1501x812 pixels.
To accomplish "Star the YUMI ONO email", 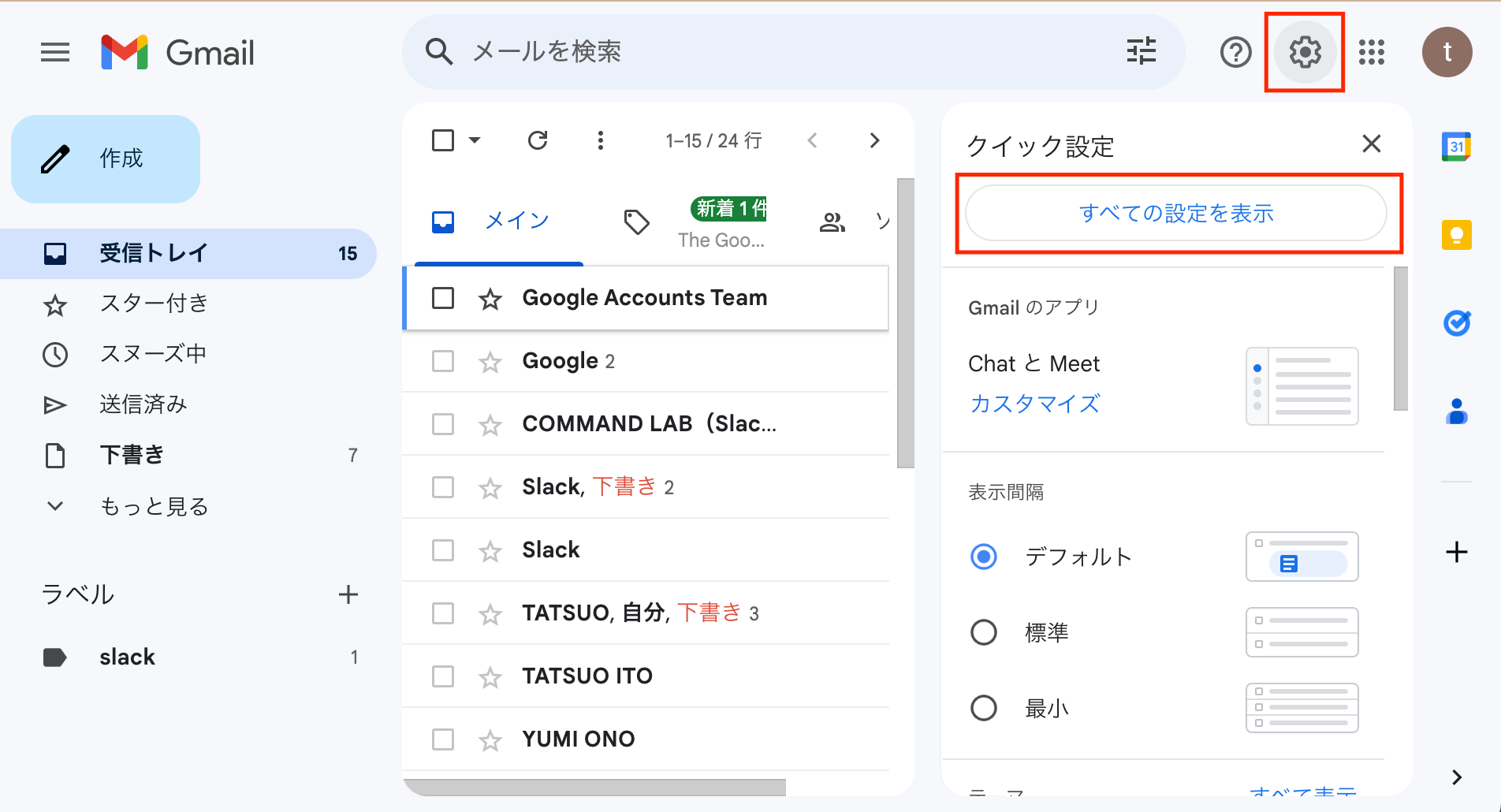I will [490, 740].
